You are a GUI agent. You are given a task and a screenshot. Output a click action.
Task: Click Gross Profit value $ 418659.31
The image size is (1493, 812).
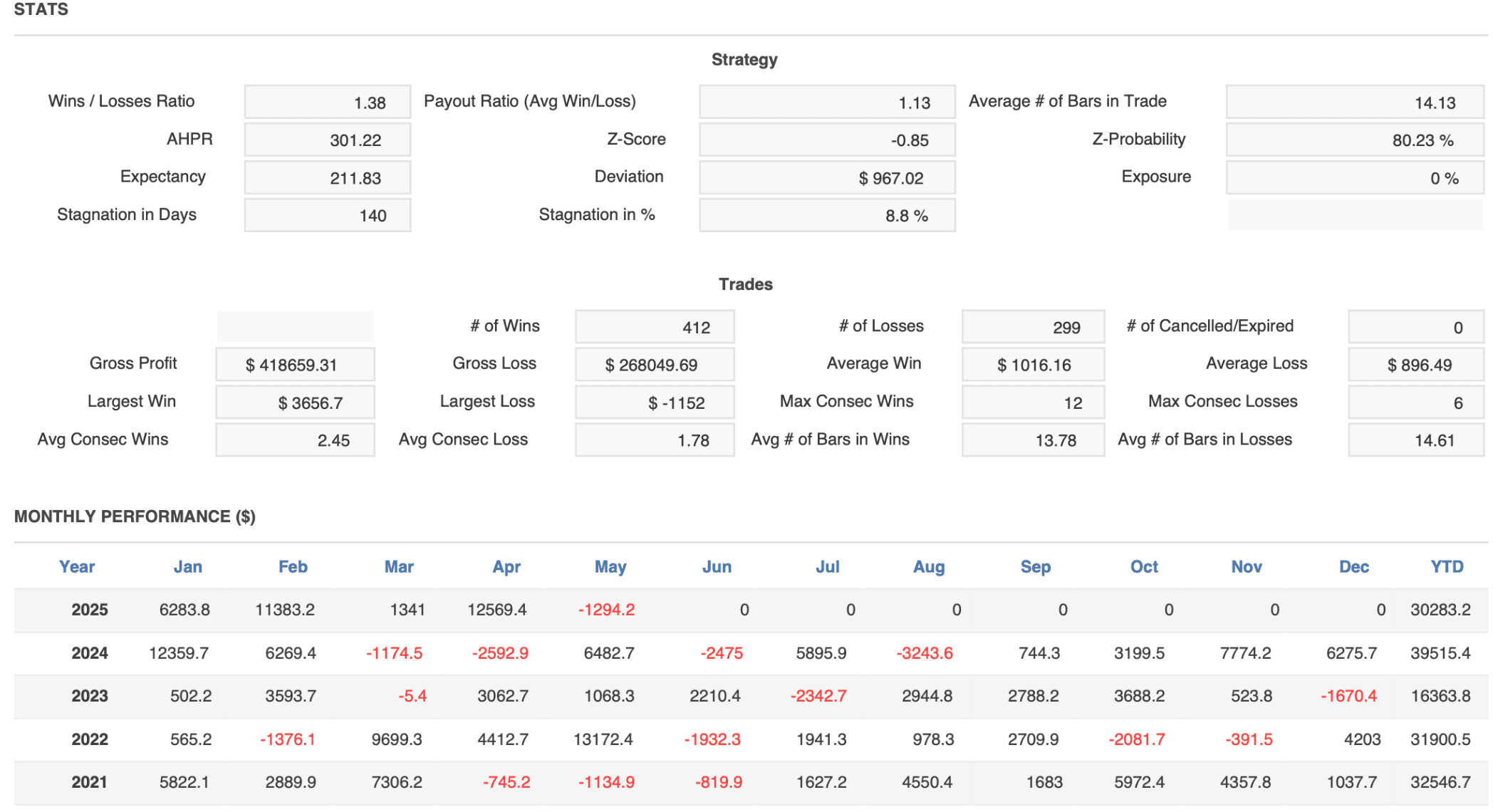click(x=295, y=365)
